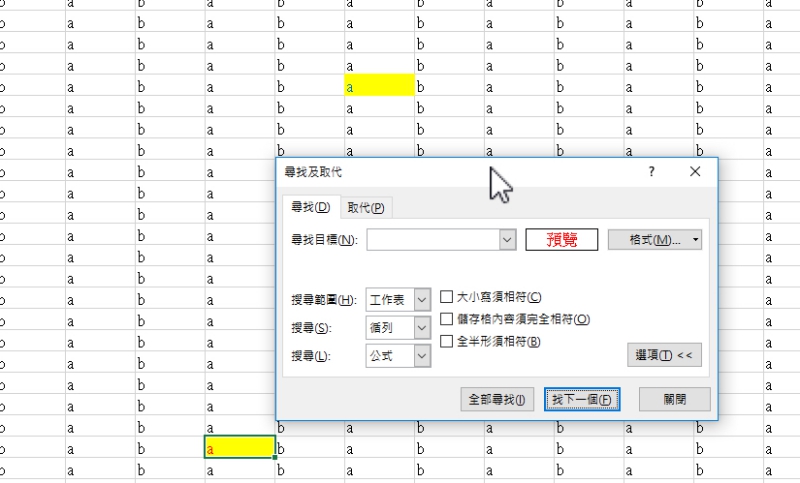Open the 格式(M) dropdown arrow menu
Viewport: 800px width, 483px height.
click(695, 240)
